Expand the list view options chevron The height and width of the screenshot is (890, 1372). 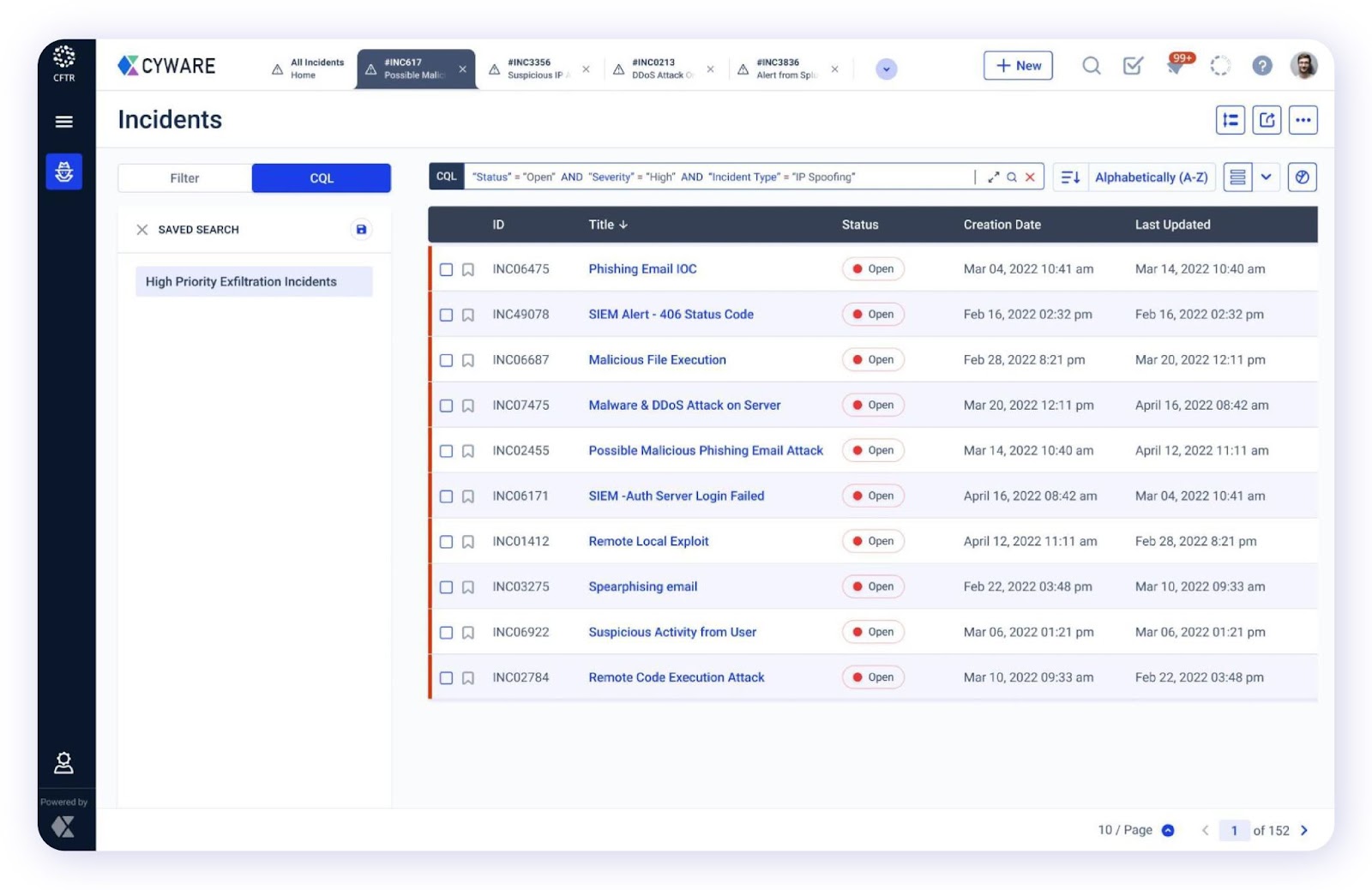click(1266, 177)
